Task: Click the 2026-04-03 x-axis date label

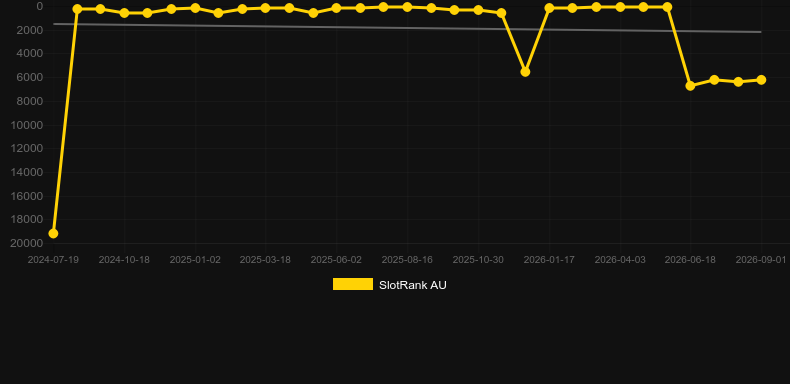Action: click(x=620, y=260)
